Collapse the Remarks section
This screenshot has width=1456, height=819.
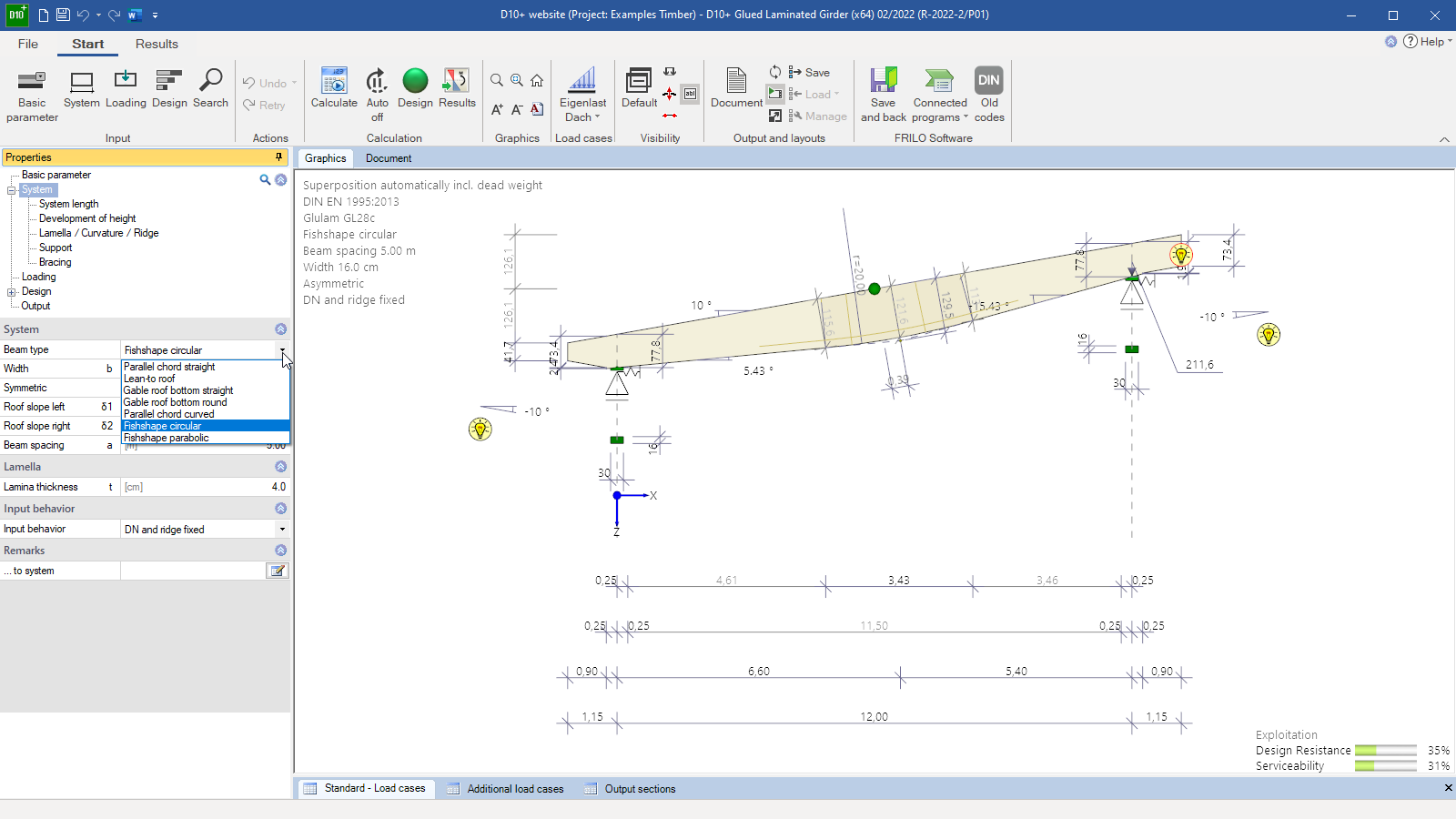[x=280, y=551]
